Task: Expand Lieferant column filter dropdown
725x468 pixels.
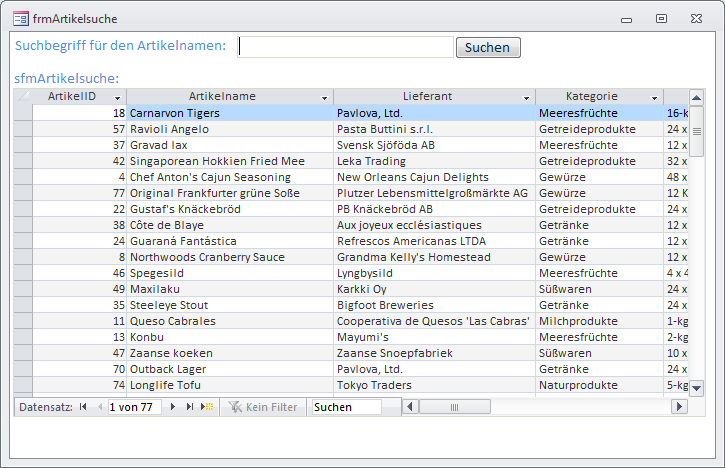Action: tap(526, 97)
